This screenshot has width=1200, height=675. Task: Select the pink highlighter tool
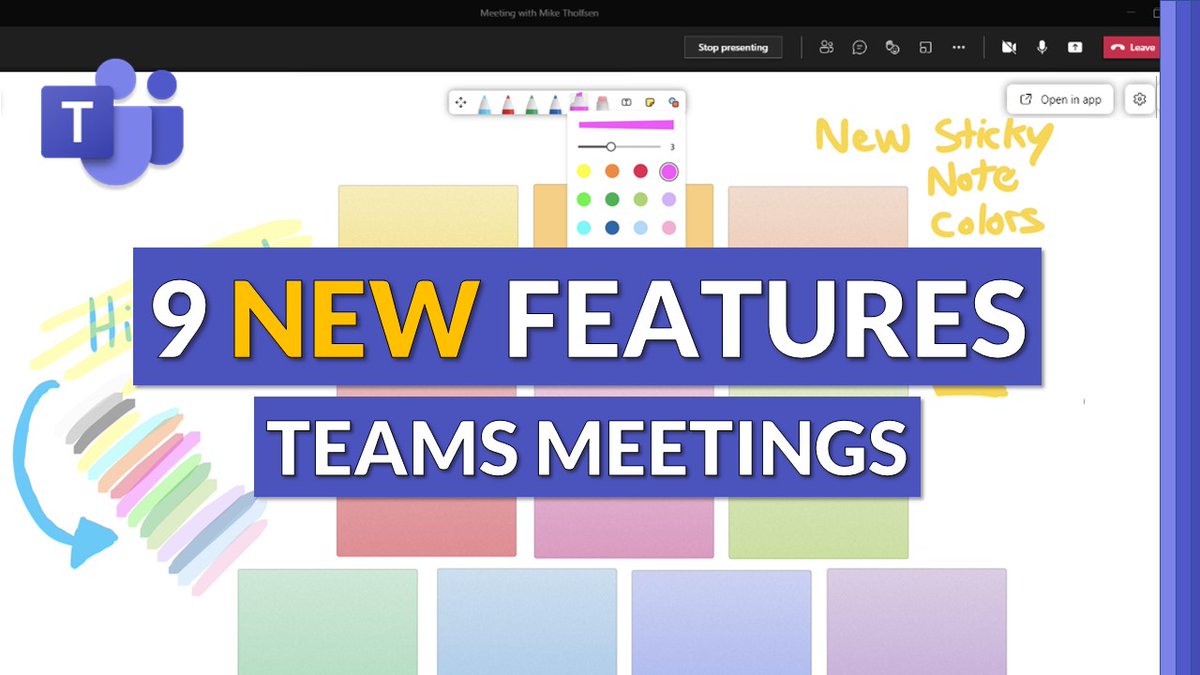click(x=578, y=102)
